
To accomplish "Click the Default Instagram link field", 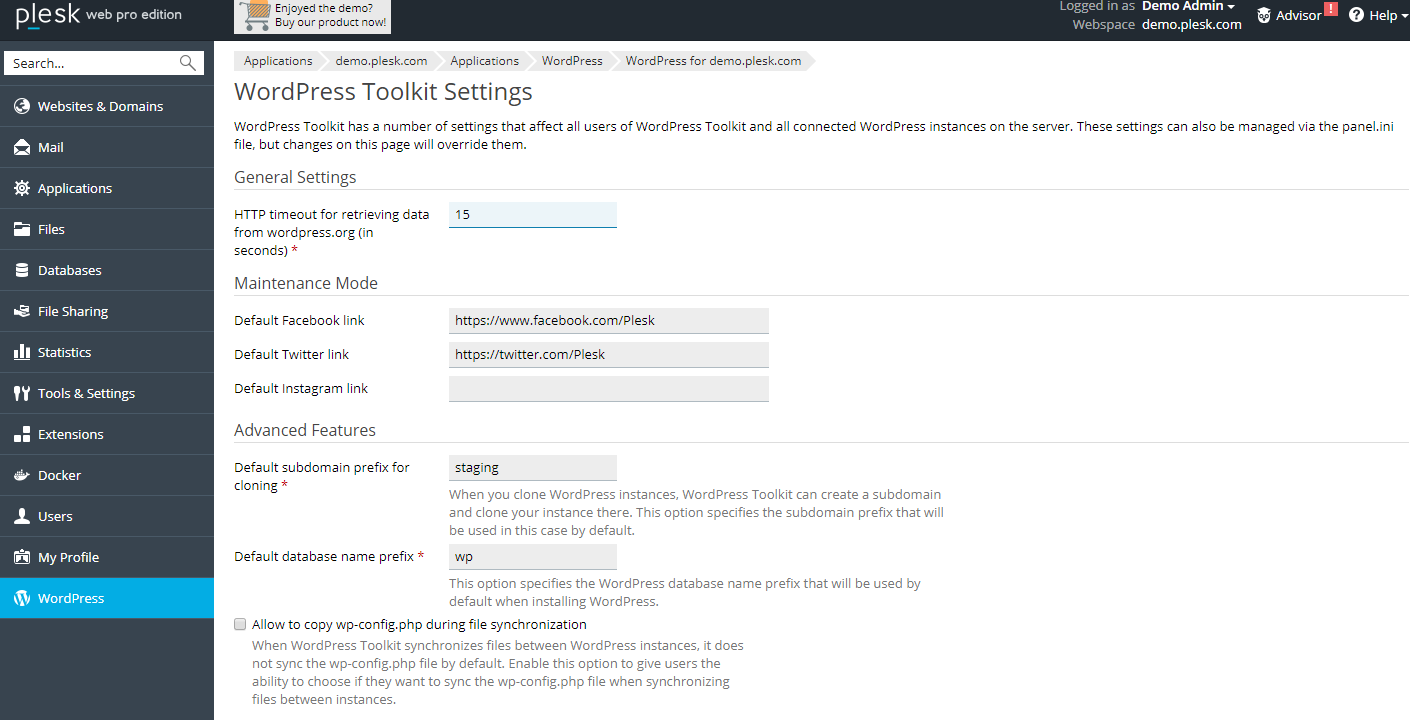I will (609, 388).
